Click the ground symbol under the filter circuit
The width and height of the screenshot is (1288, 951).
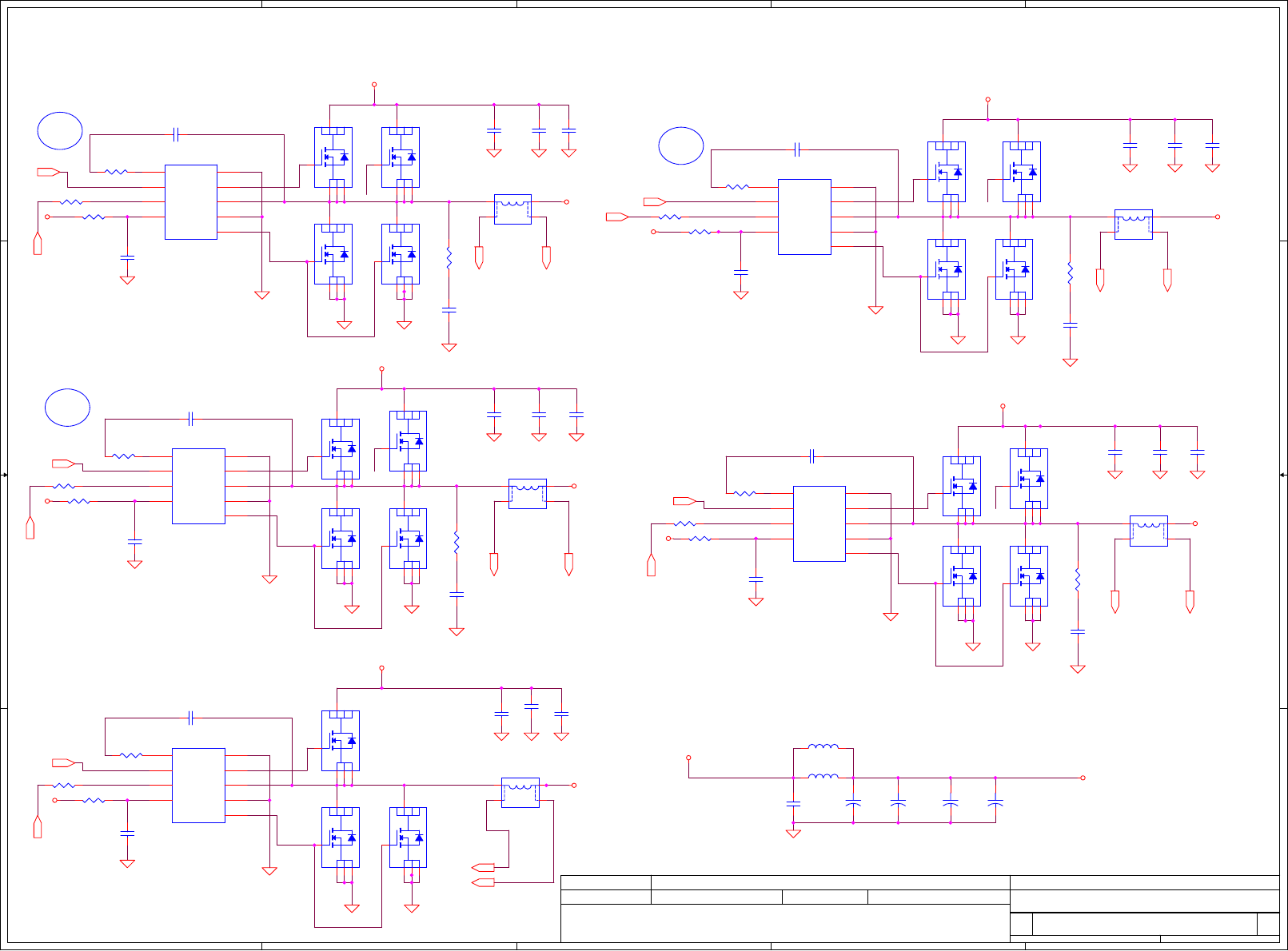793,834
